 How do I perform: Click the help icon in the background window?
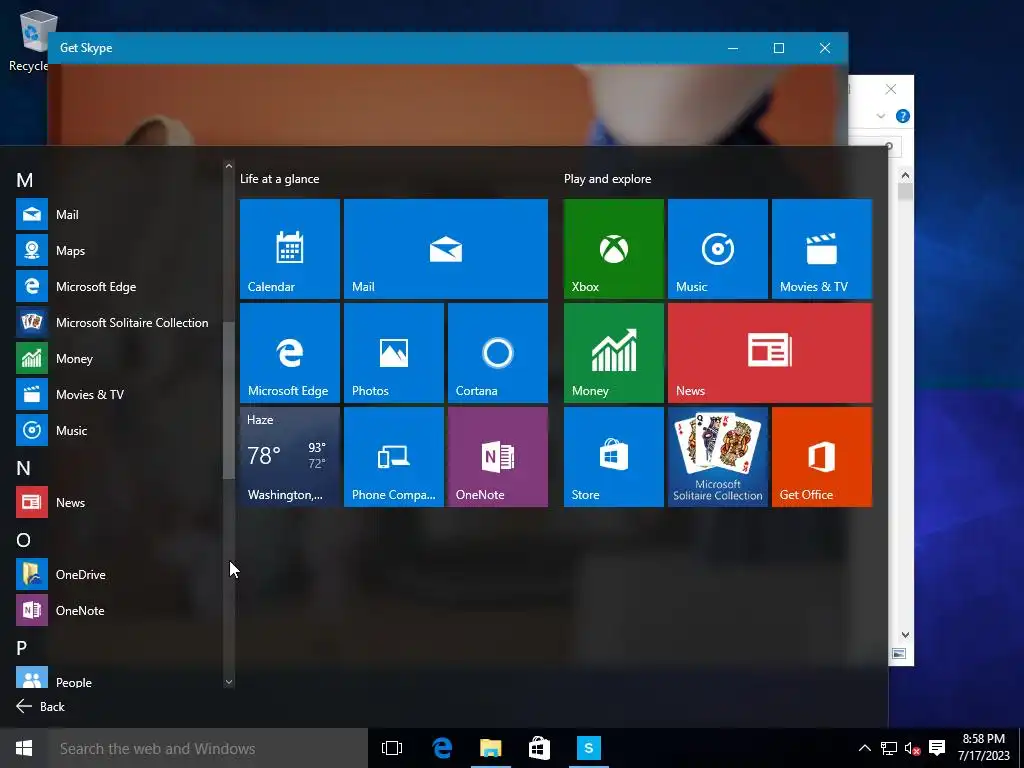pyautogui.click(x=903, y=116)
